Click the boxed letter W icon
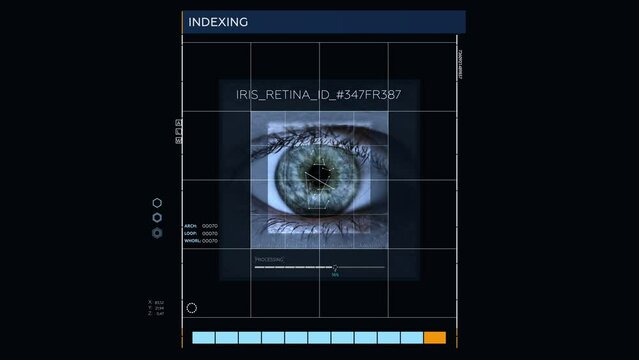Viewport: 639px width, 360px height. click(x=178, y=140)
